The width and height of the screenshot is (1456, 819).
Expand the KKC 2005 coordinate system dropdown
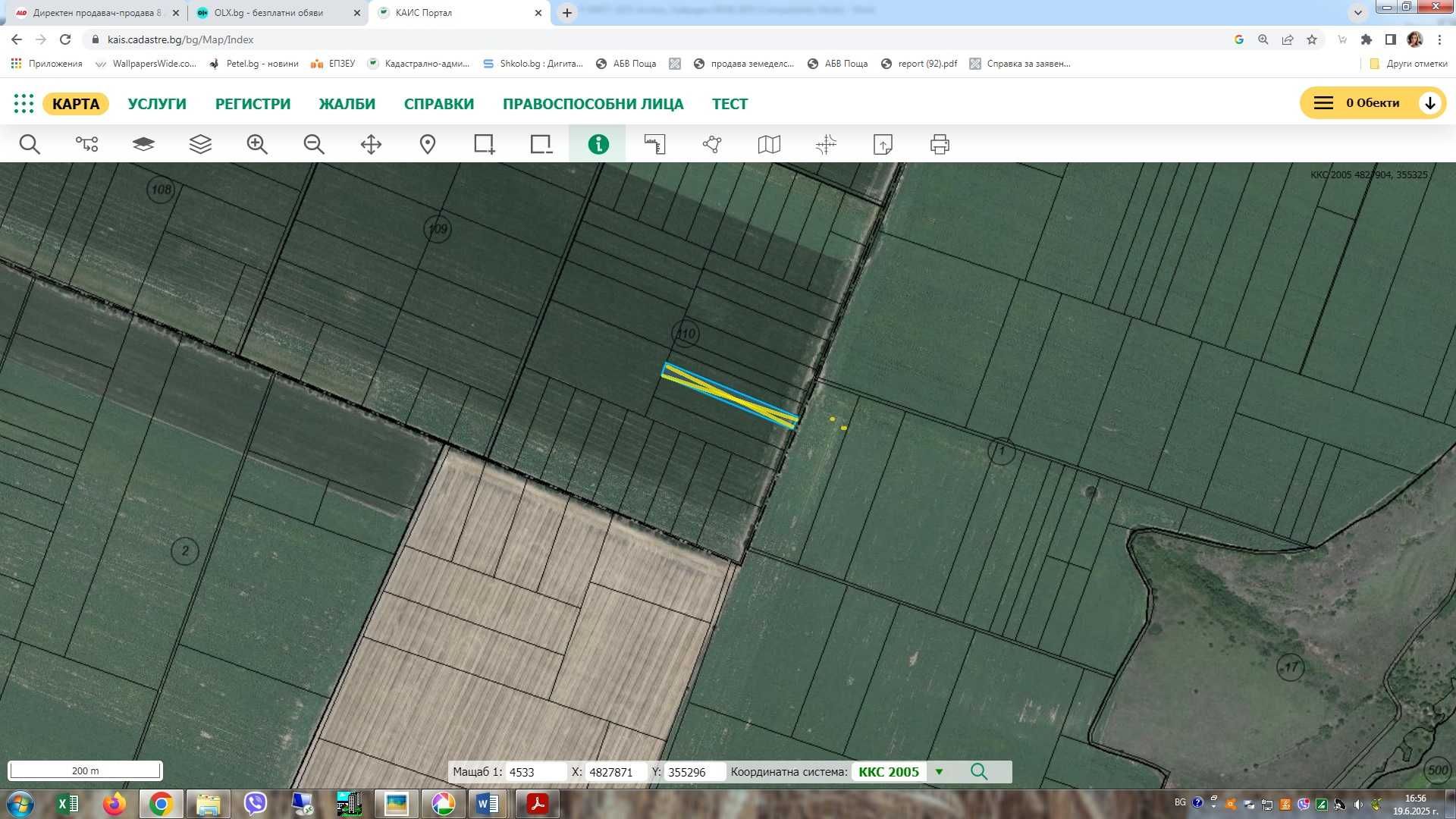(939, 772)
